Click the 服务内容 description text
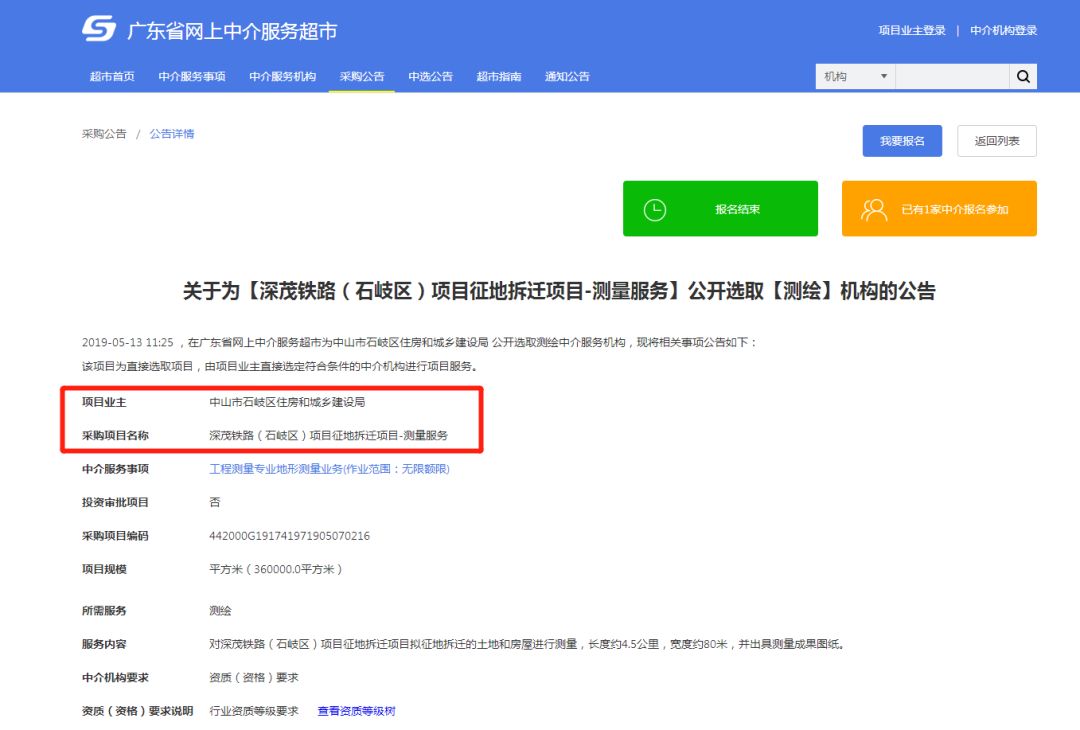 point(527,645)
